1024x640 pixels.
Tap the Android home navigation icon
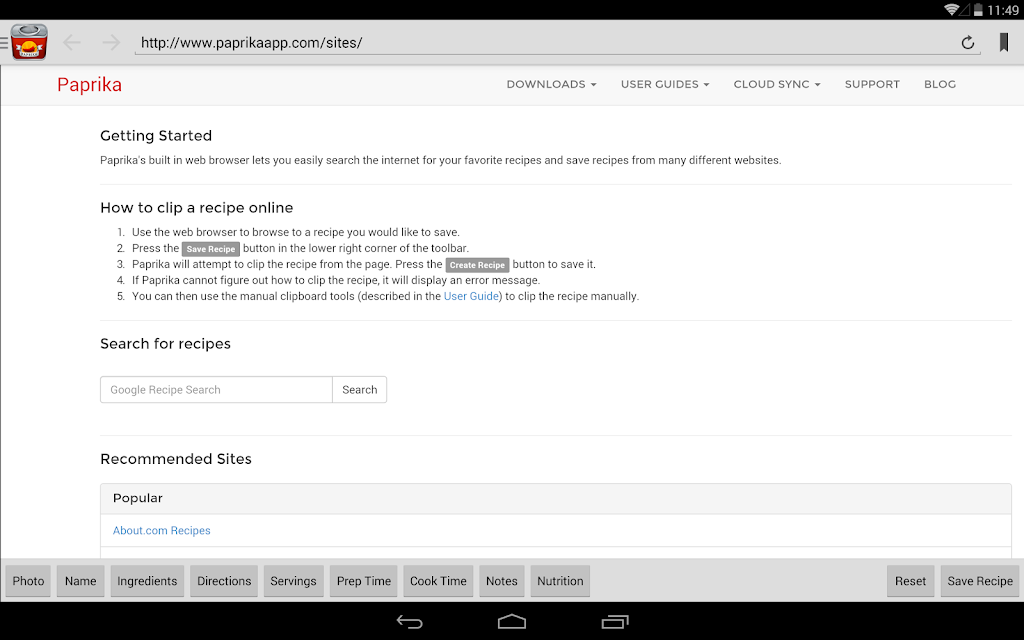click(511, 621)
